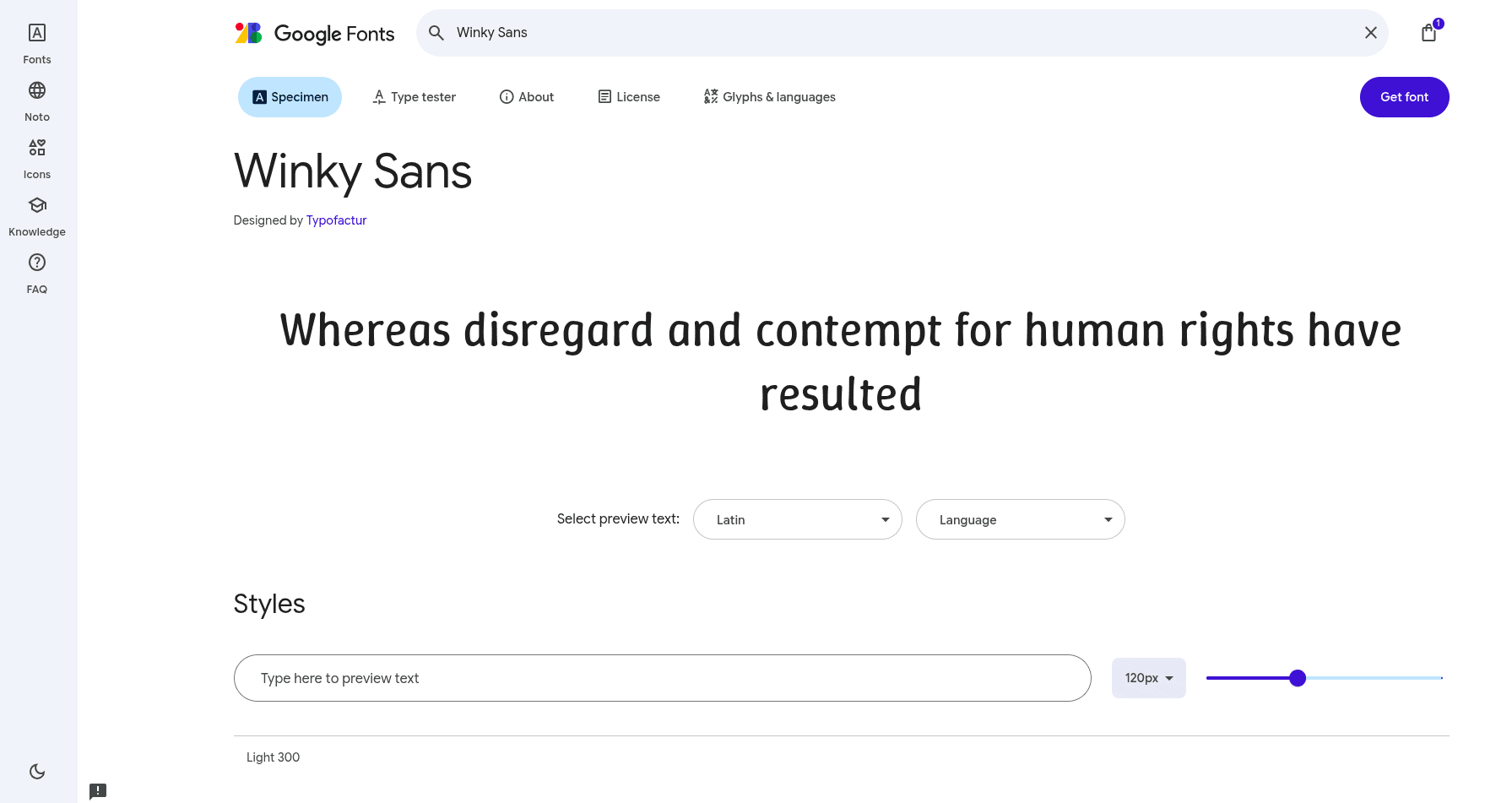Open the feedback icon at bottom left
This screenshot has height=803, width=1512.
97,790
